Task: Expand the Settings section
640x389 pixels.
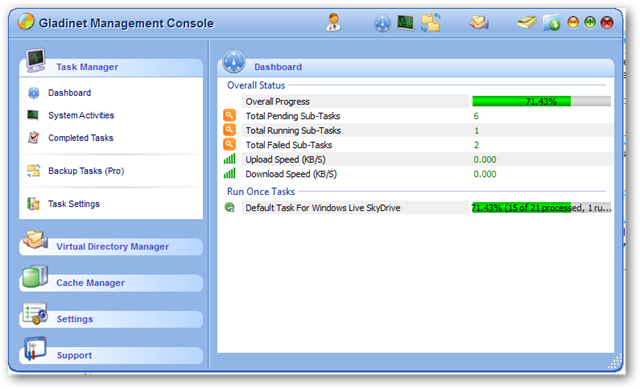Action: [111, 319]
